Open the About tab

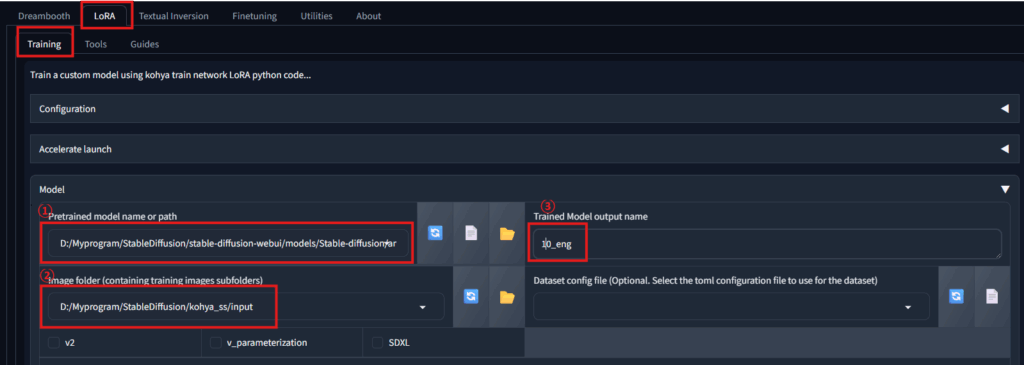click(368, 16)
